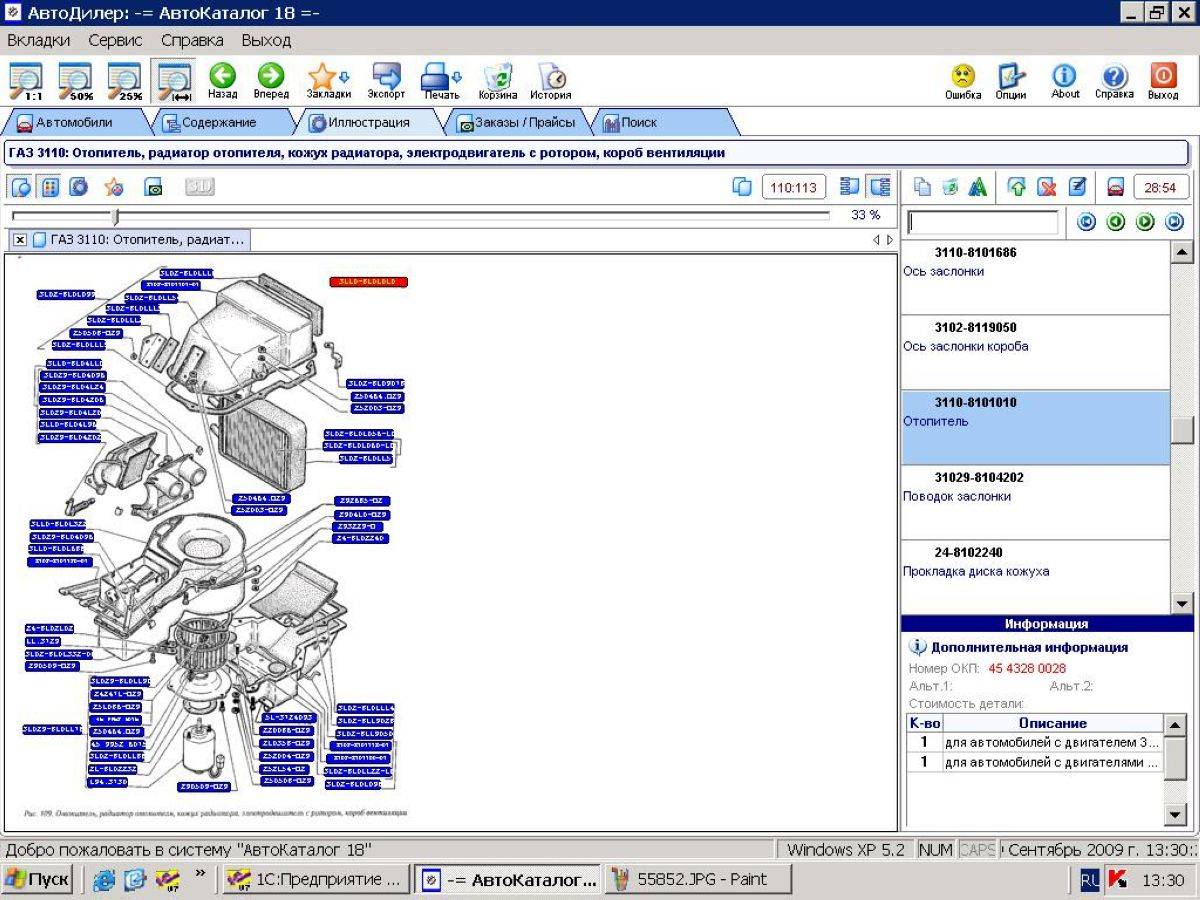Toggle the colored grid view button
The image size is (1200, 900).
49,187
